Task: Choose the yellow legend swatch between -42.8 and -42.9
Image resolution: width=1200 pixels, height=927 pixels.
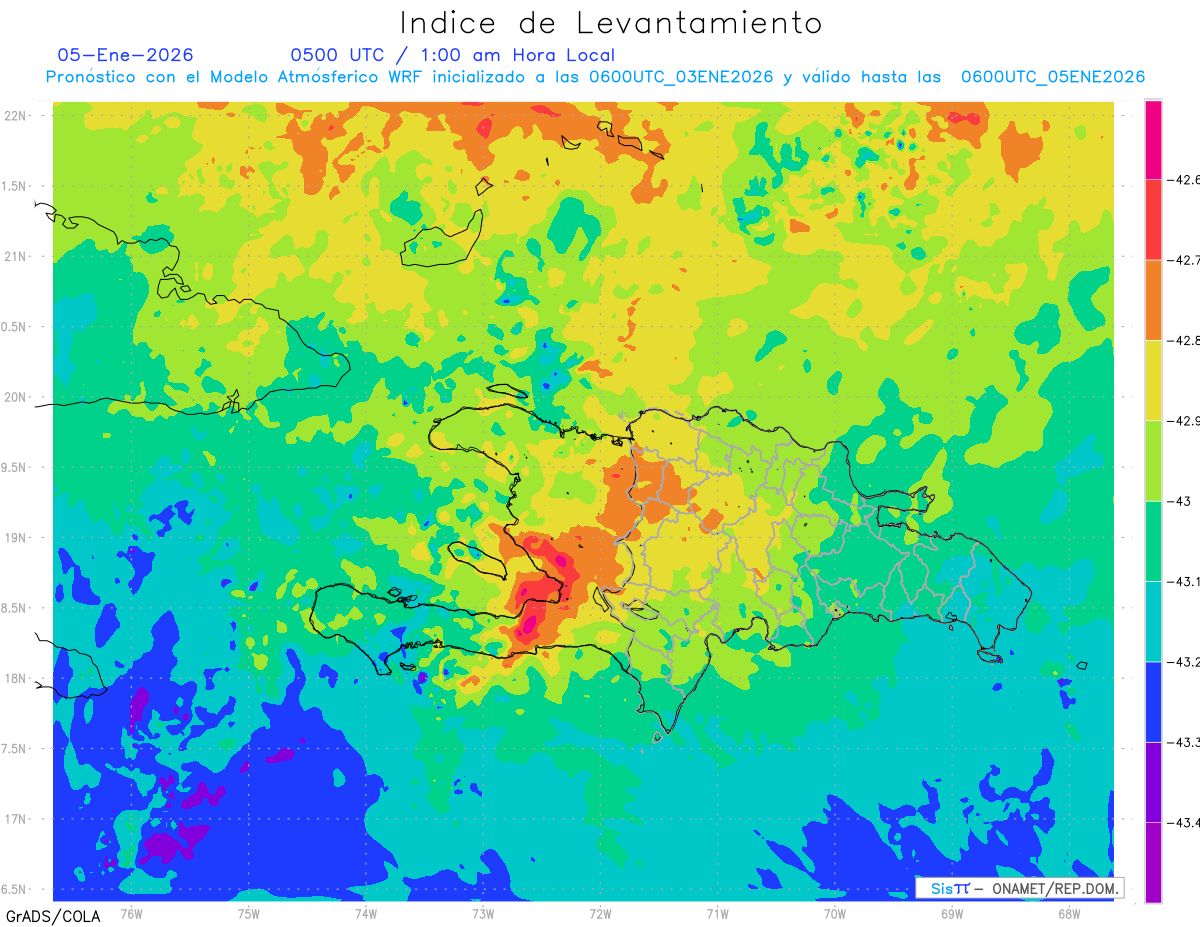Action: [x=1153, y=380]
